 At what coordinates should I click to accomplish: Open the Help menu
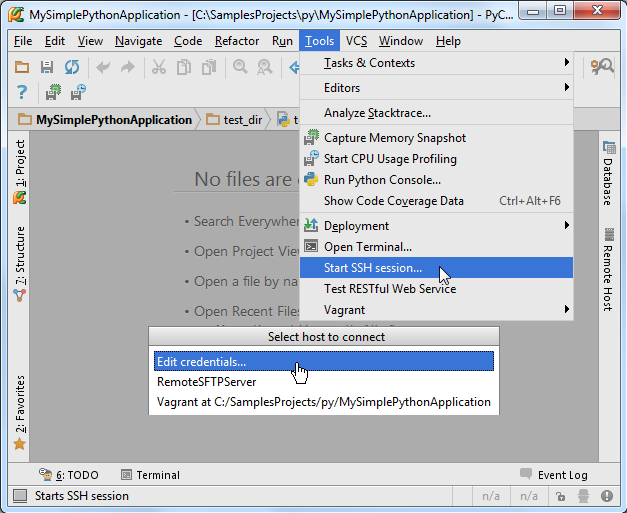point(448,41)
